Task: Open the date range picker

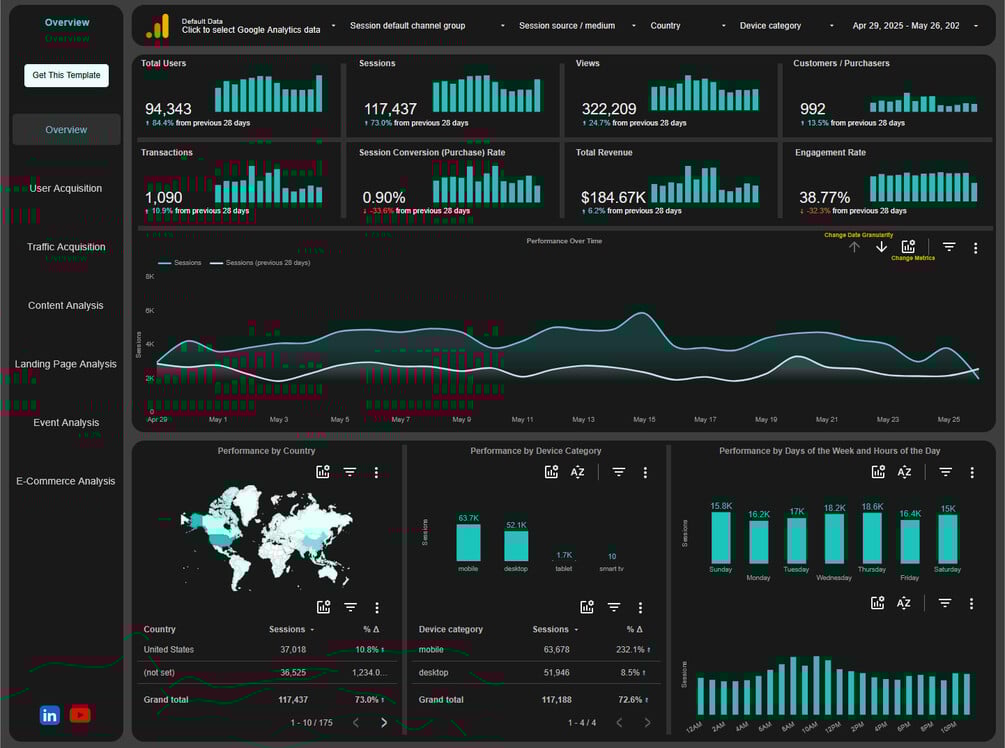Action: pyautogui.click(x=915, y=26)
